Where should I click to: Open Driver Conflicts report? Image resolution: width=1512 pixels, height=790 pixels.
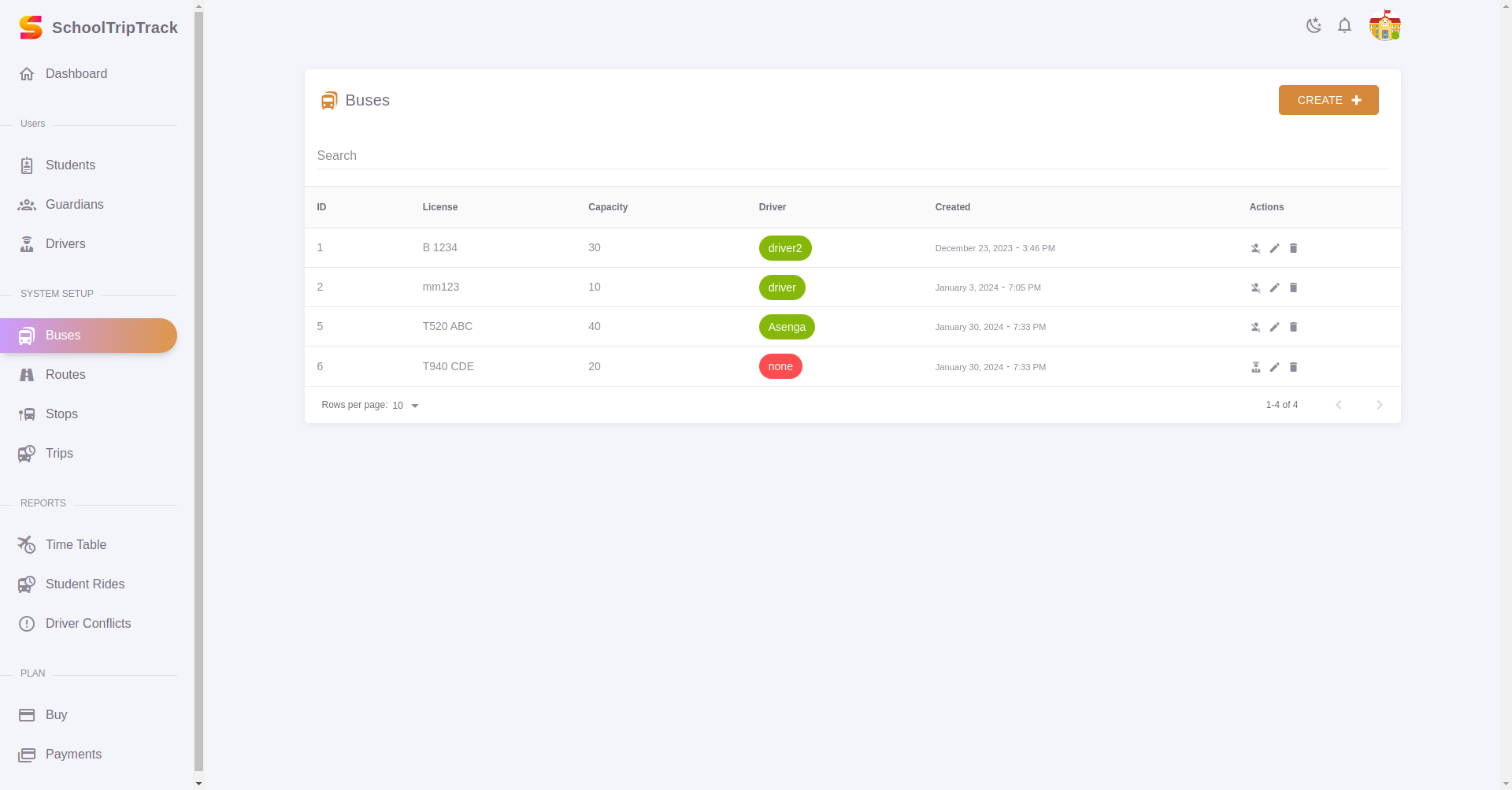[x=88, y=624]
